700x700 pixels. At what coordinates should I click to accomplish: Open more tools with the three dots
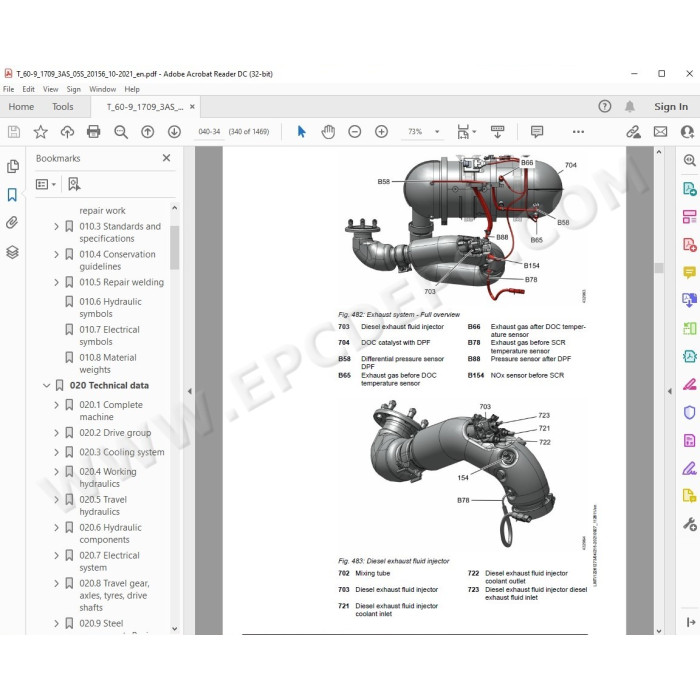578,132
